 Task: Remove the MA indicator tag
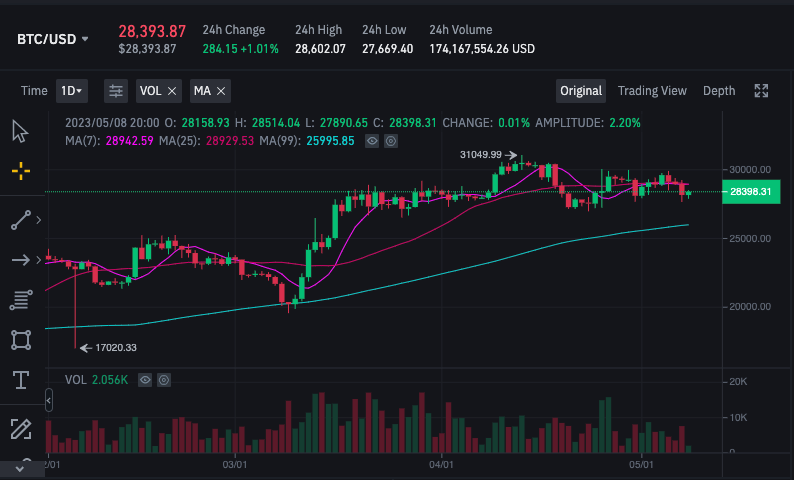[221, 91]
